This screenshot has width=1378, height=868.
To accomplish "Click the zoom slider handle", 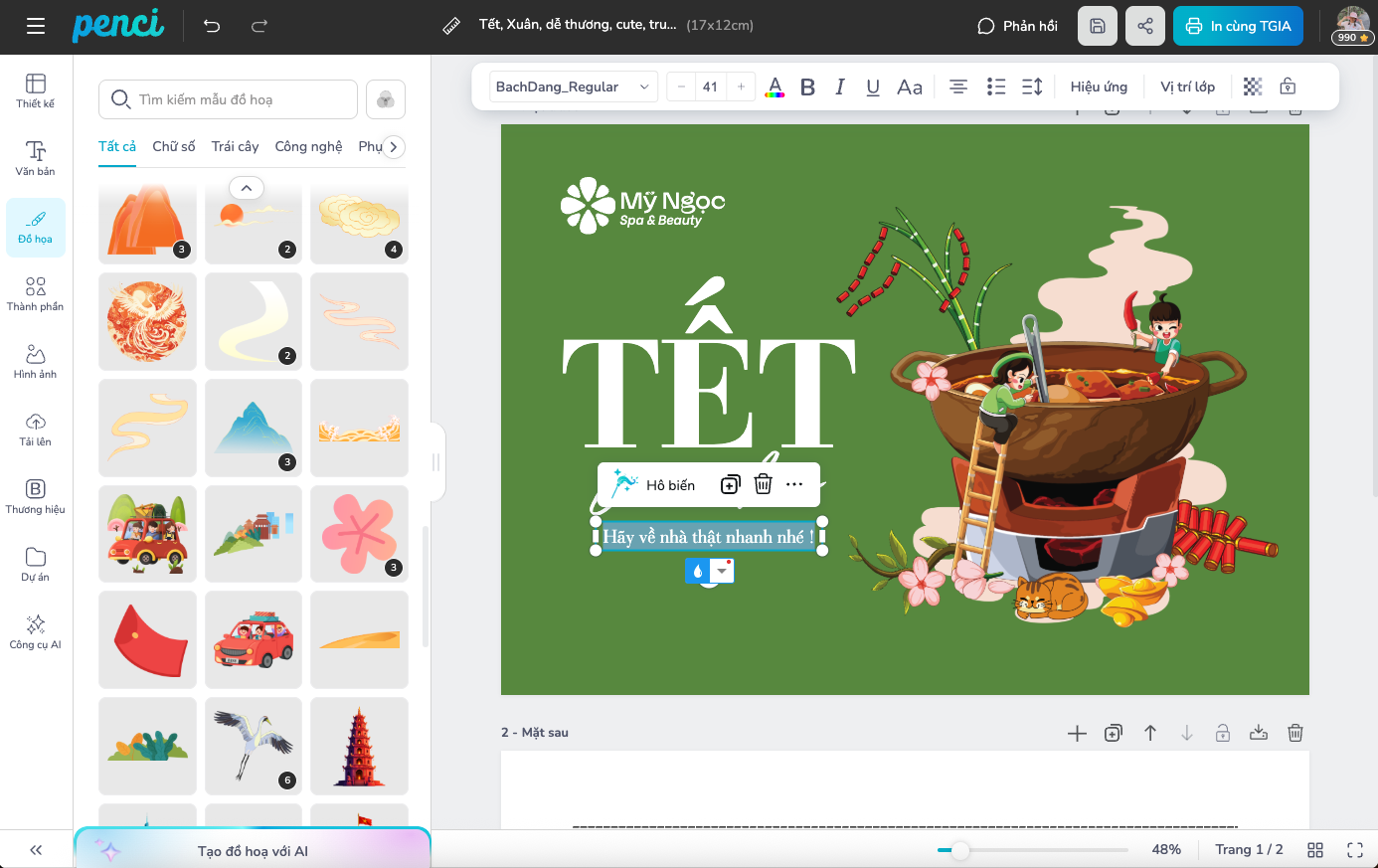I will pyautogui.click(x=959, y=850).
